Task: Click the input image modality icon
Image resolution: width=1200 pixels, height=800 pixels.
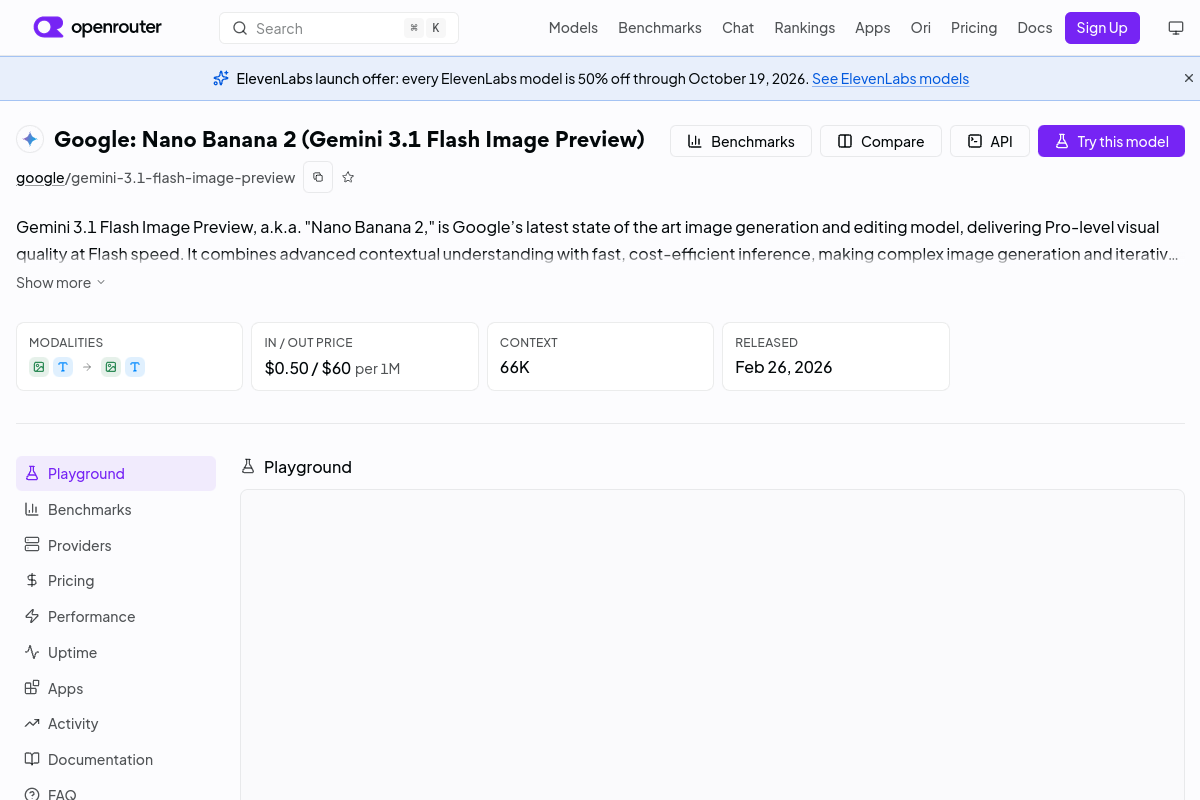Action: [x=38, y=367]
